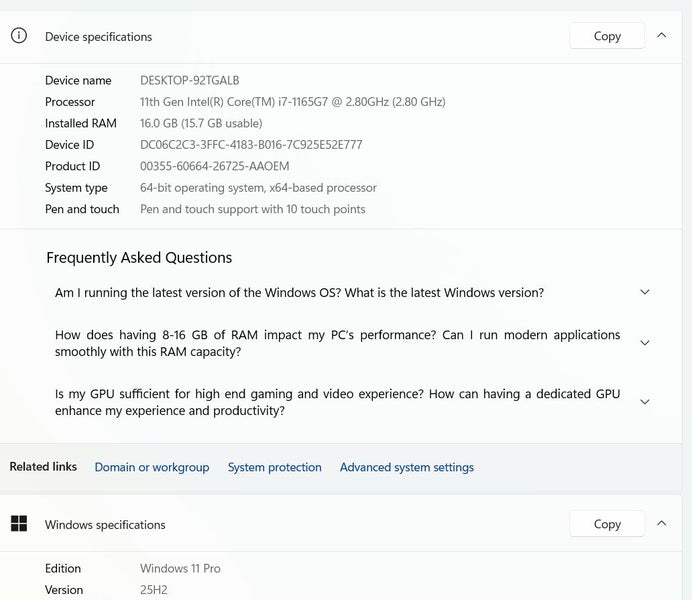Collapse the Windows specifications section chevron
The height and width of the screenshot is (600, 692).
coord(662,524)
